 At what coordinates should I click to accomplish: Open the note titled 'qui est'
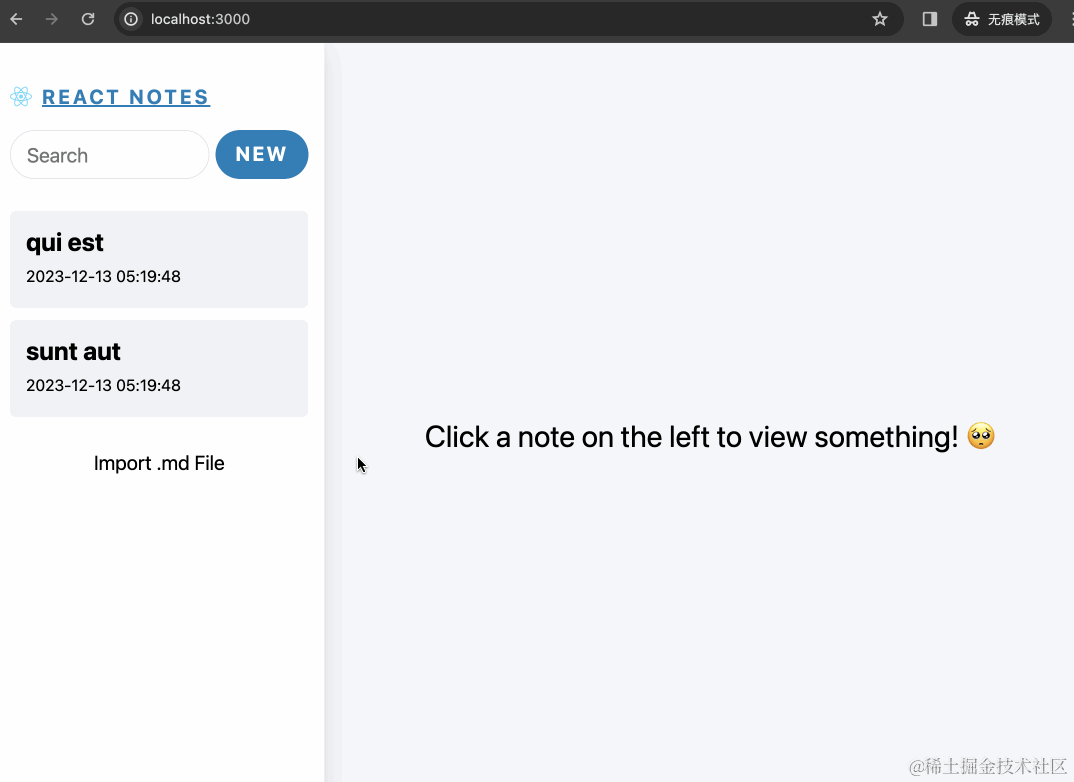(x=158, y=258)
